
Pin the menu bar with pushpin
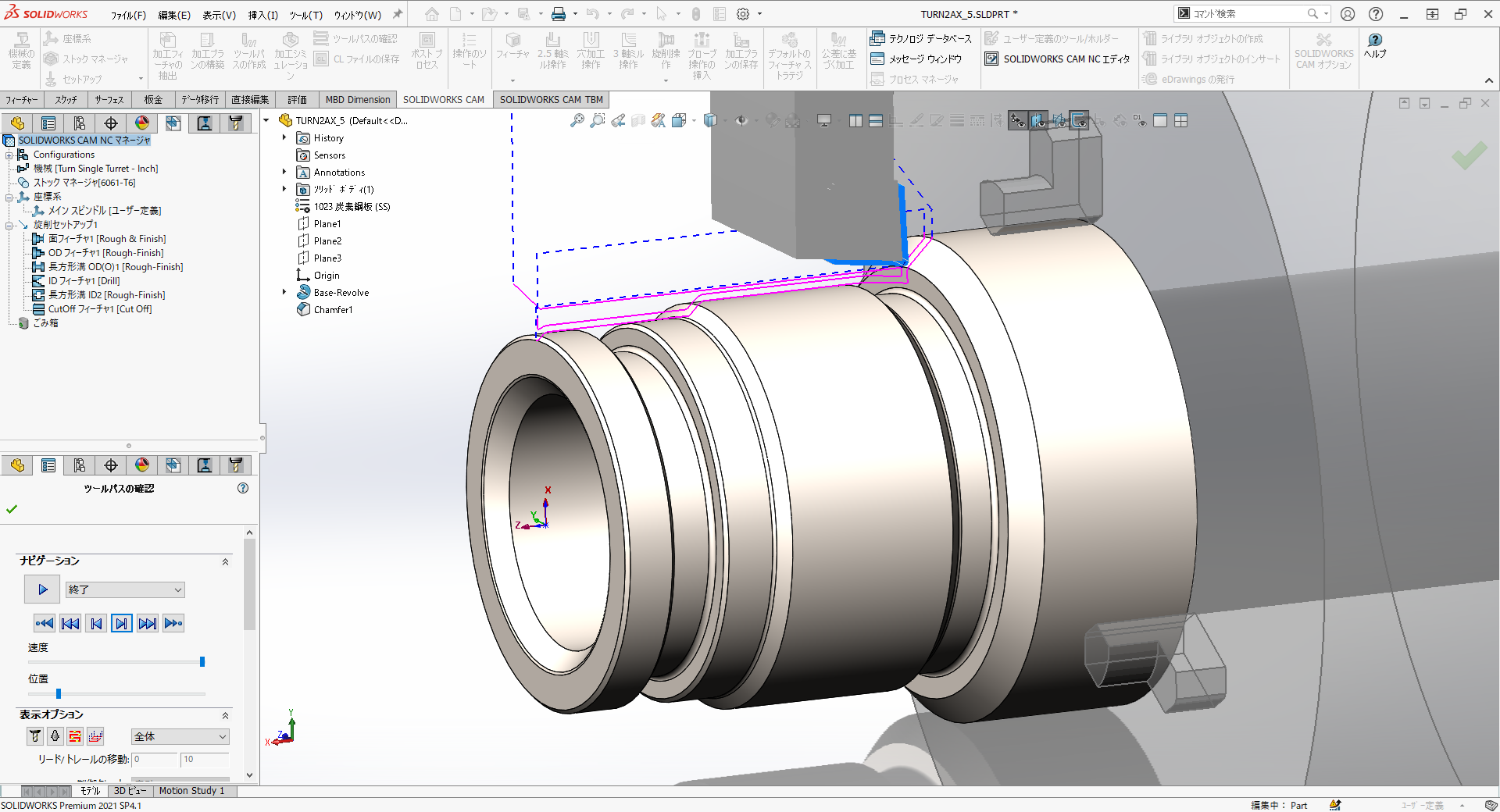coord(397,14)
